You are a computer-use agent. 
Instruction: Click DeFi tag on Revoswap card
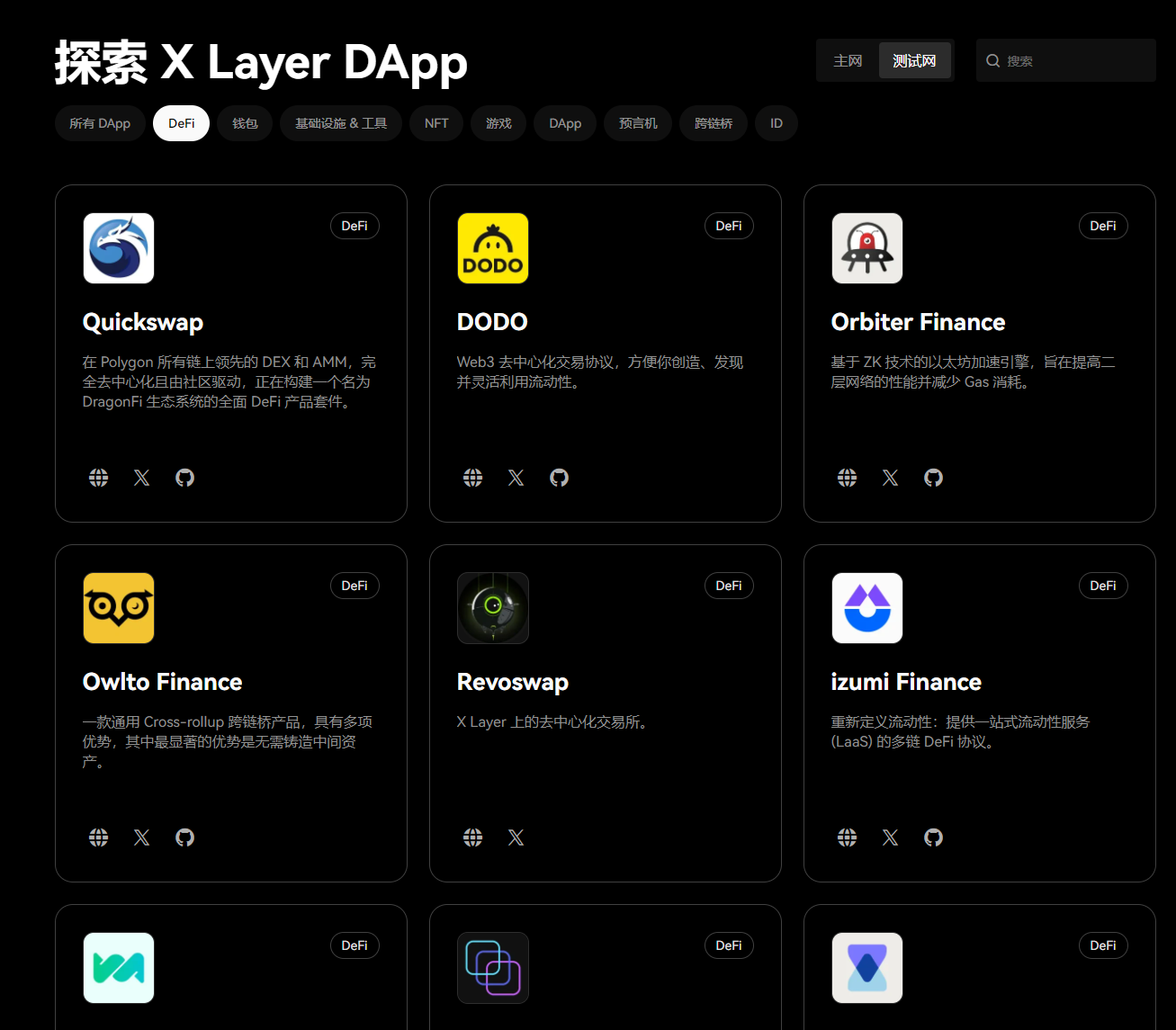coord(729,586)
